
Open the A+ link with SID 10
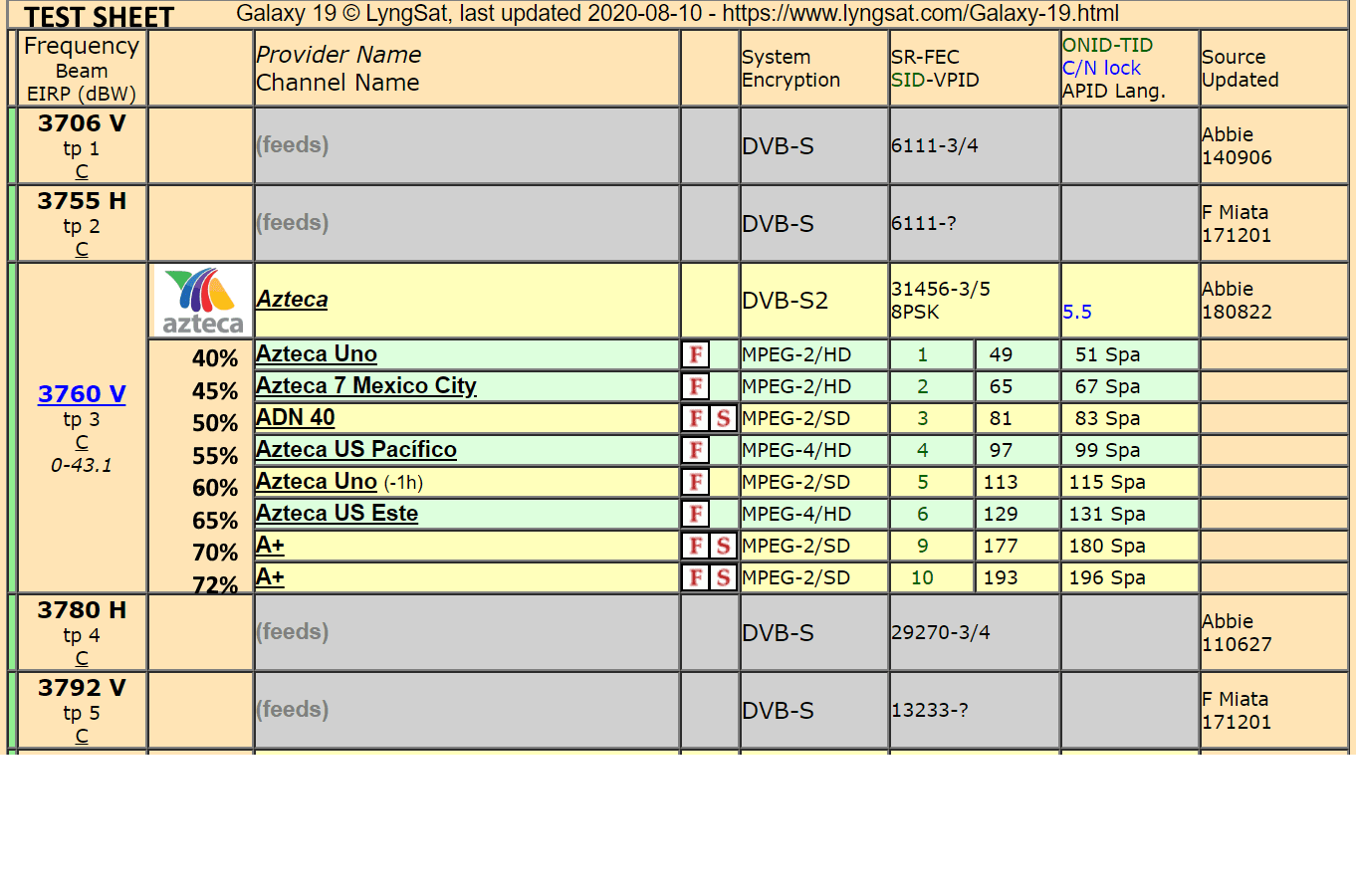point(270,576)
